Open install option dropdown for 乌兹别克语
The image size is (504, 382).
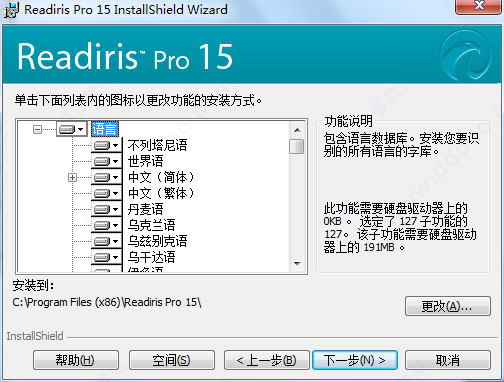(107, 241)
